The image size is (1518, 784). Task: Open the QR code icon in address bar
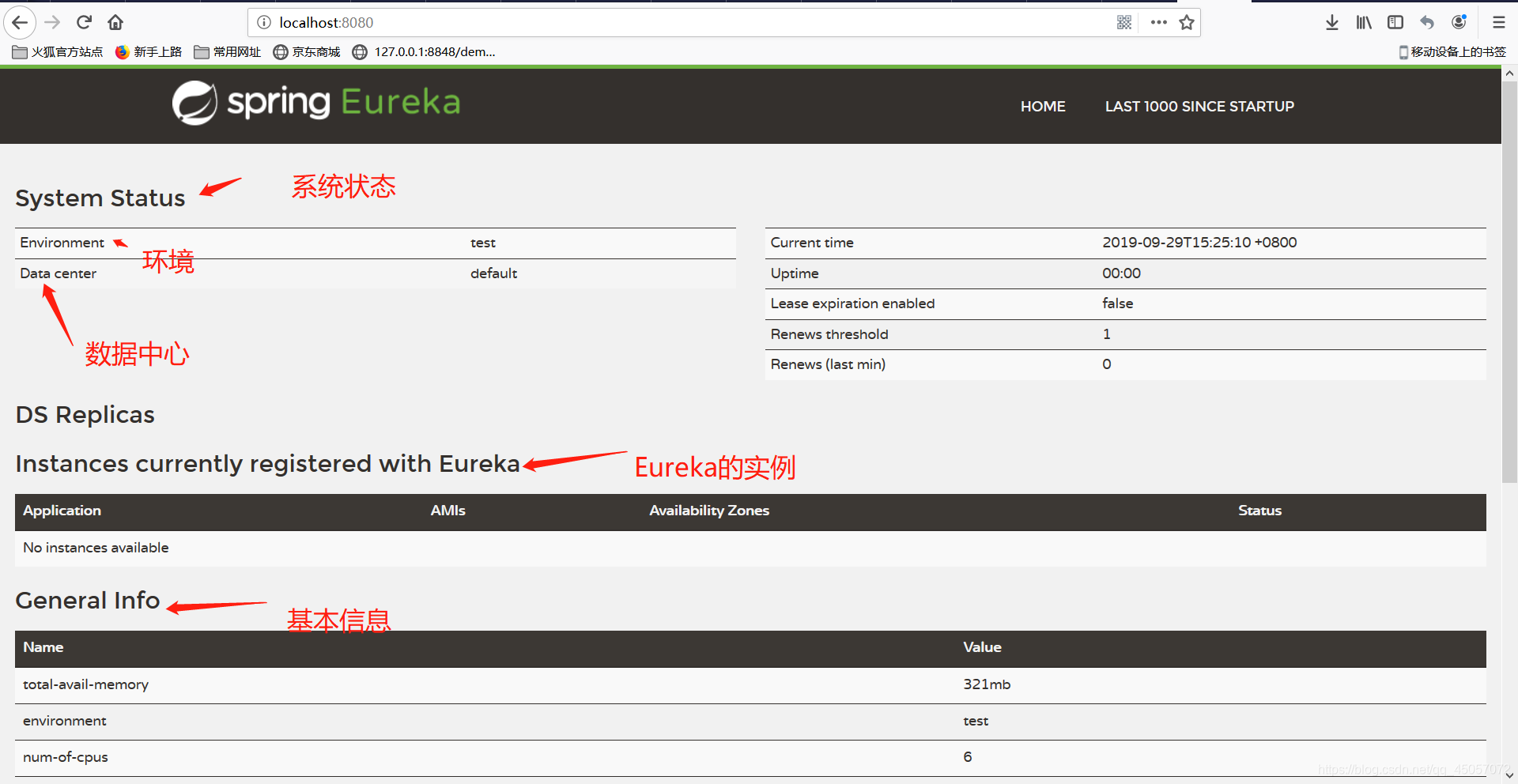(x=1124, y=22)
